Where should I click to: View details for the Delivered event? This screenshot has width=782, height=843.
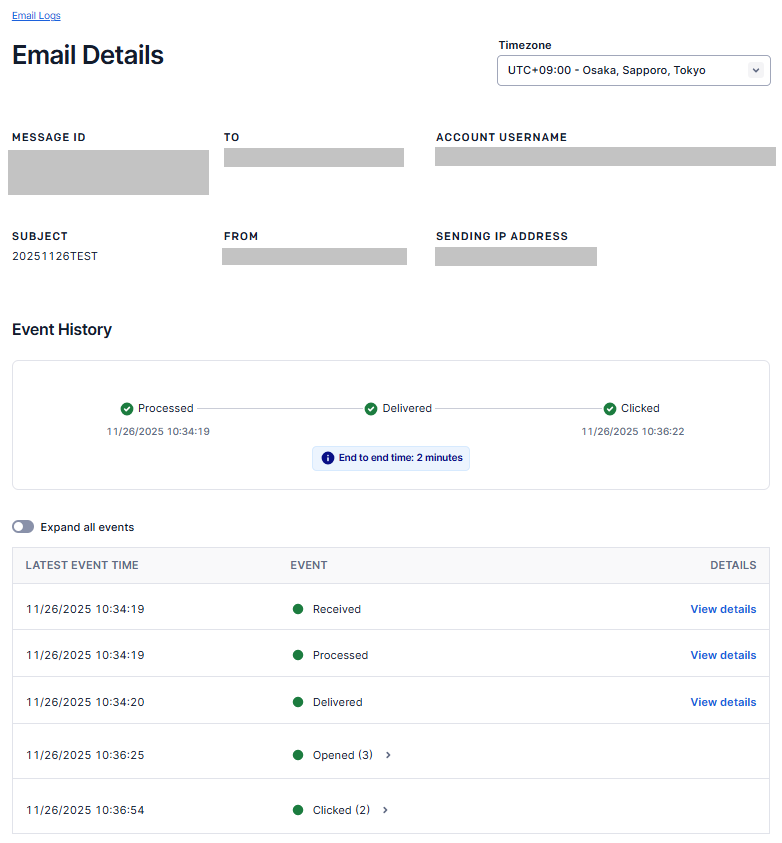(x=722, y=702)
